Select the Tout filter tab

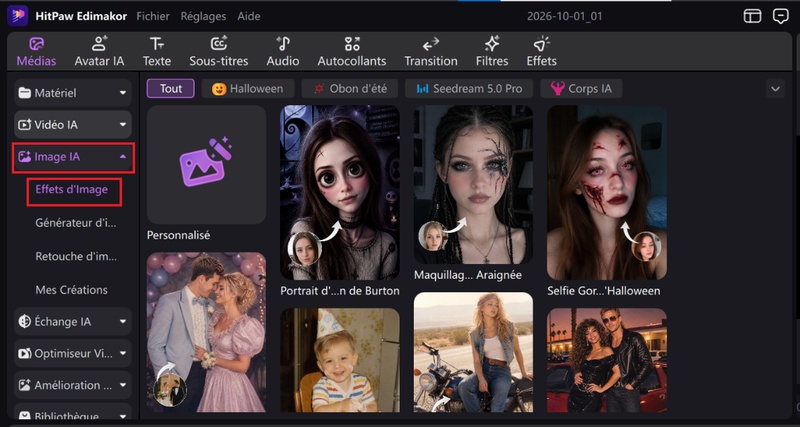(171, 88)
